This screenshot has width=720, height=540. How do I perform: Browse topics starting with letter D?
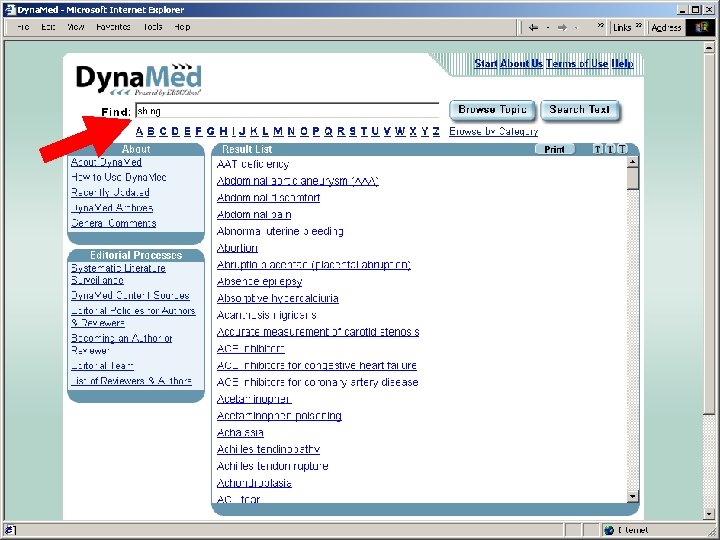175,132
